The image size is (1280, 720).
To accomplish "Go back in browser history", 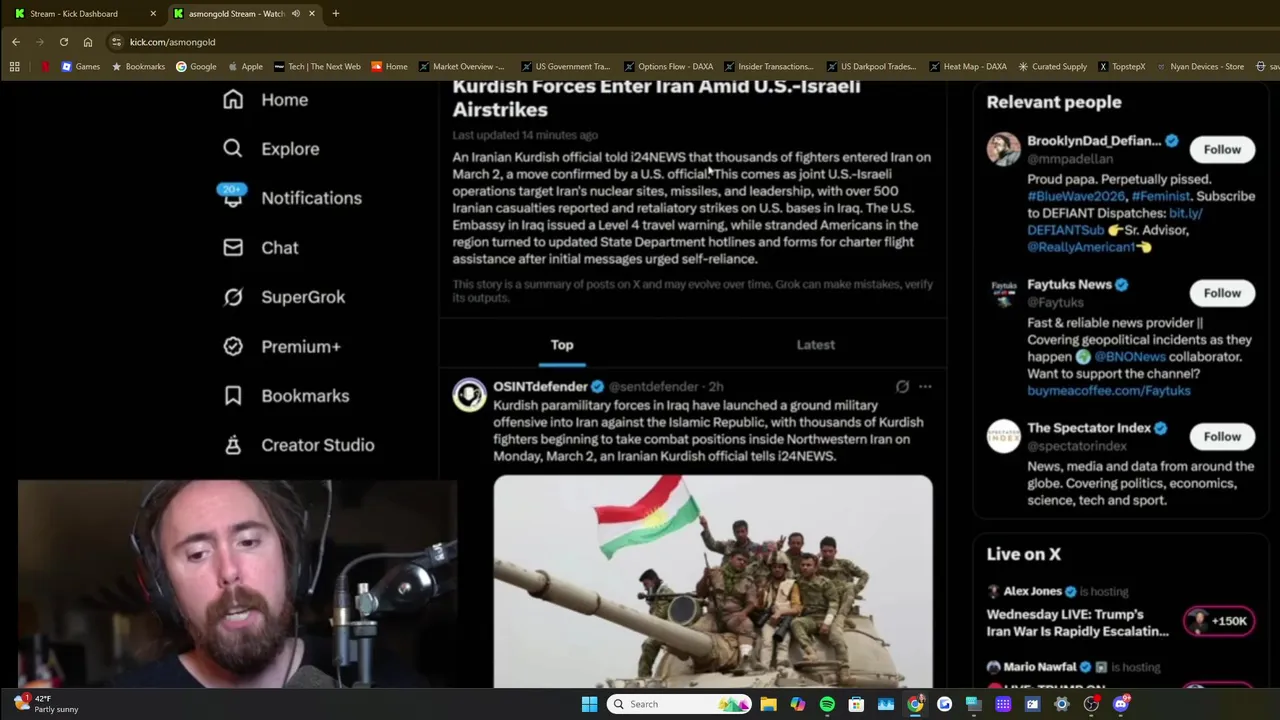I will coord(16,42).
